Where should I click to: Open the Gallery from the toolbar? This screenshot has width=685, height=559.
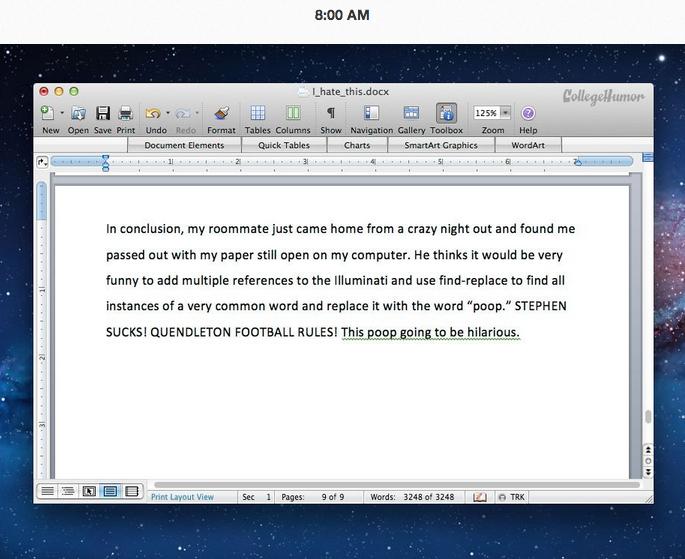411,114
